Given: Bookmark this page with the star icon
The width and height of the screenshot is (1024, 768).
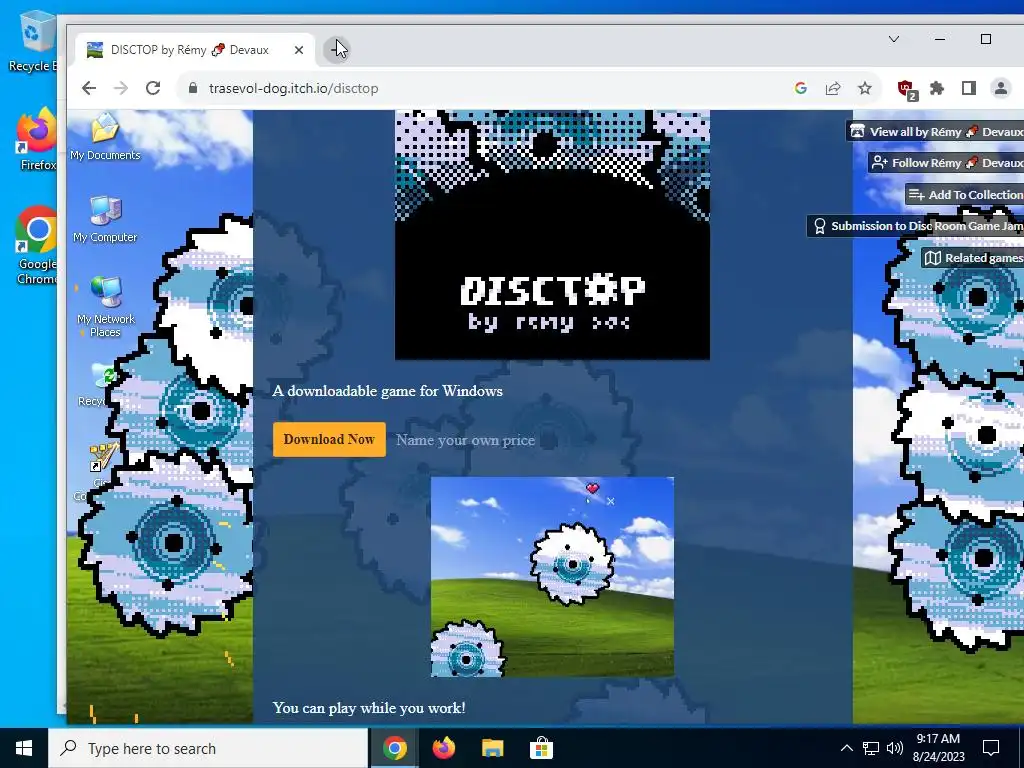Looking at the screenshot, I should [x=865, y=88].
